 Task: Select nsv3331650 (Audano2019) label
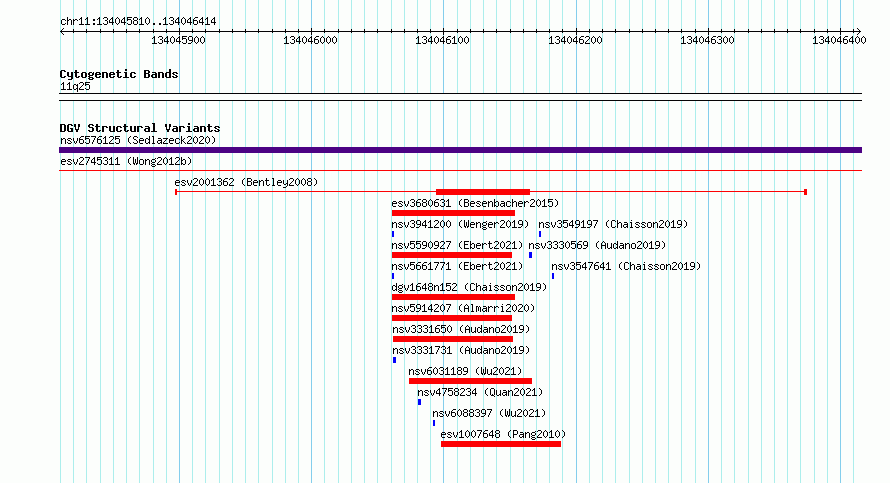[x=461, y=329]
